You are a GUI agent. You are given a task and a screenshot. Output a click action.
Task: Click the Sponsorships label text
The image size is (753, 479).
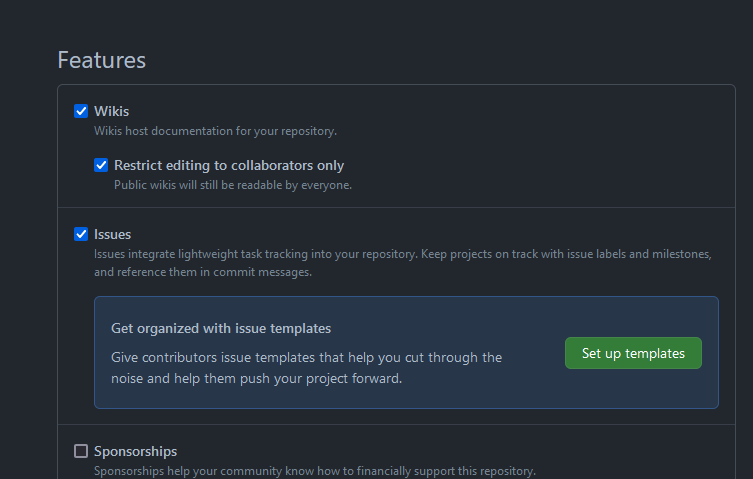pyautogui.click(x=135, y=451)
